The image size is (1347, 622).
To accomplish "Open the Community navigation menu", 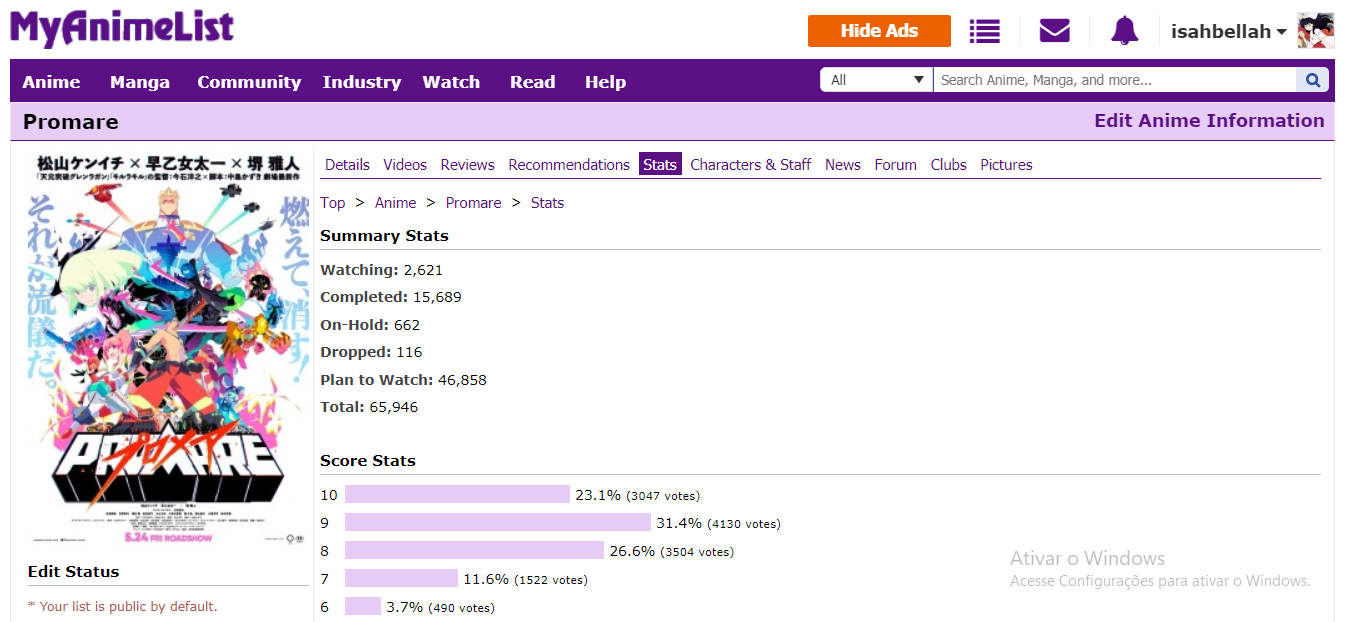I will point(249,82).
